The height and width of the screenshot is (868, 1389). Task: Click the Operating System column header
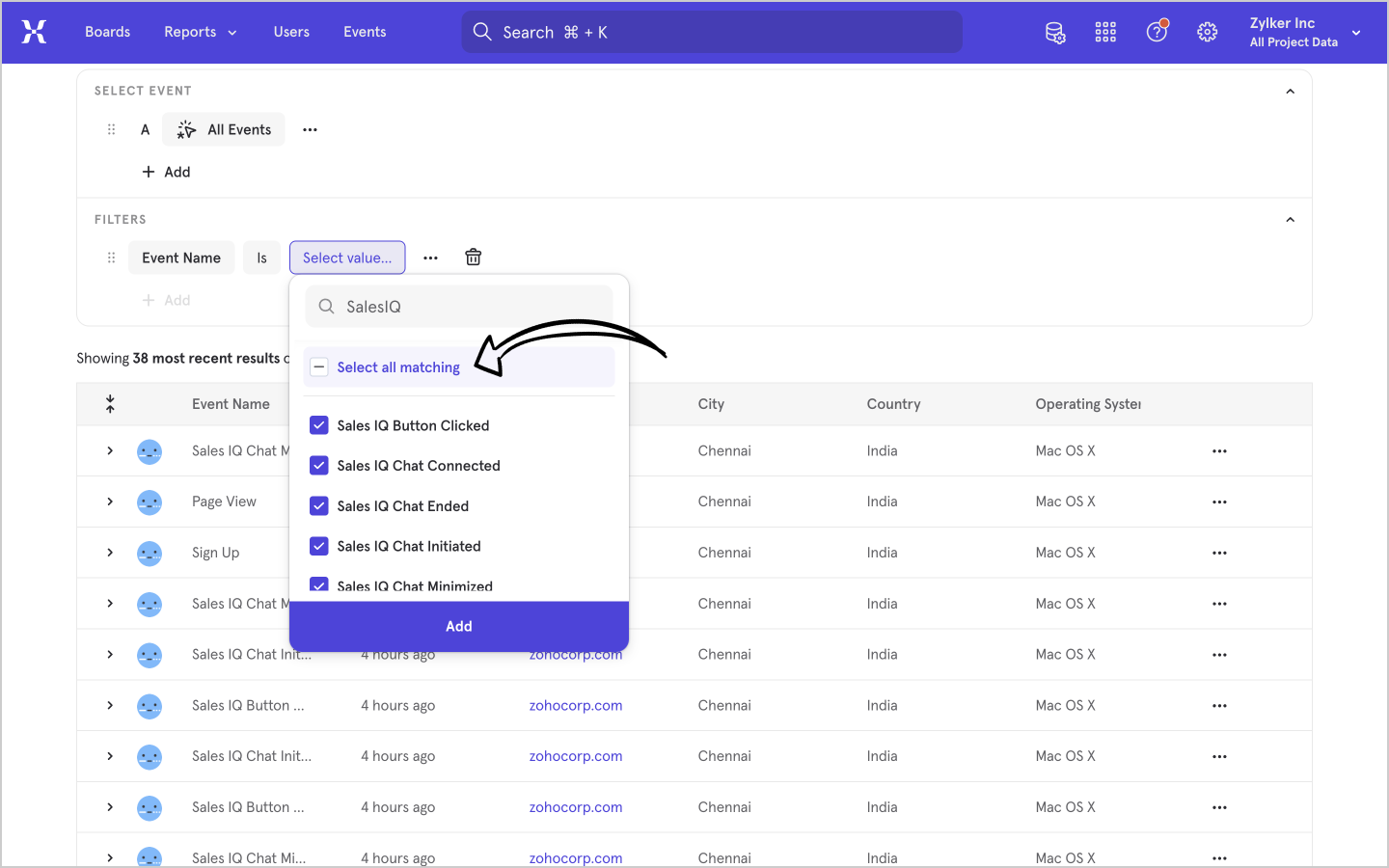[1088, 404]
